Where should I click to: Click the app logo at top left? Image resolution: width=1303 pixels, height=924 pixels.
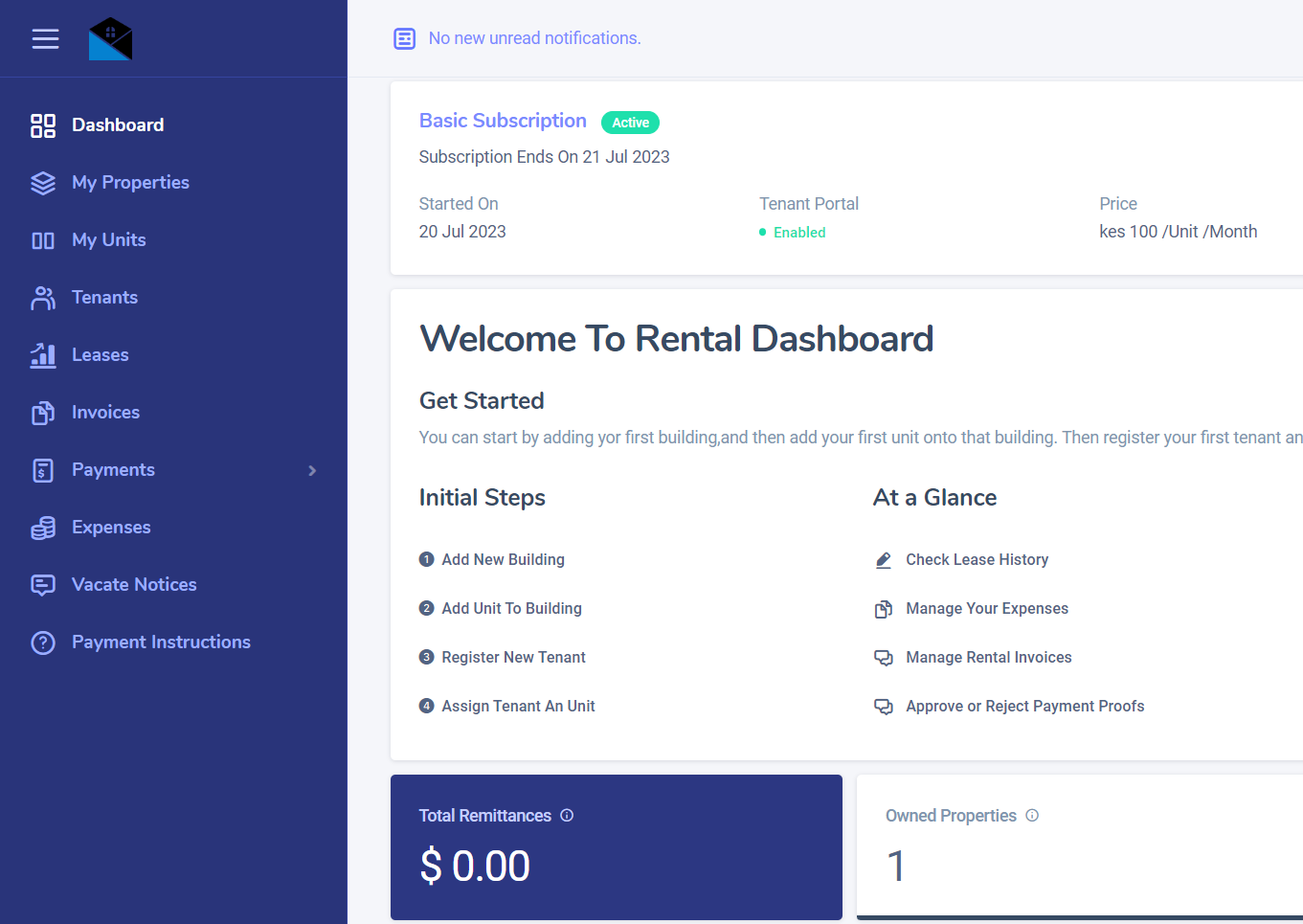click(110, 38)
